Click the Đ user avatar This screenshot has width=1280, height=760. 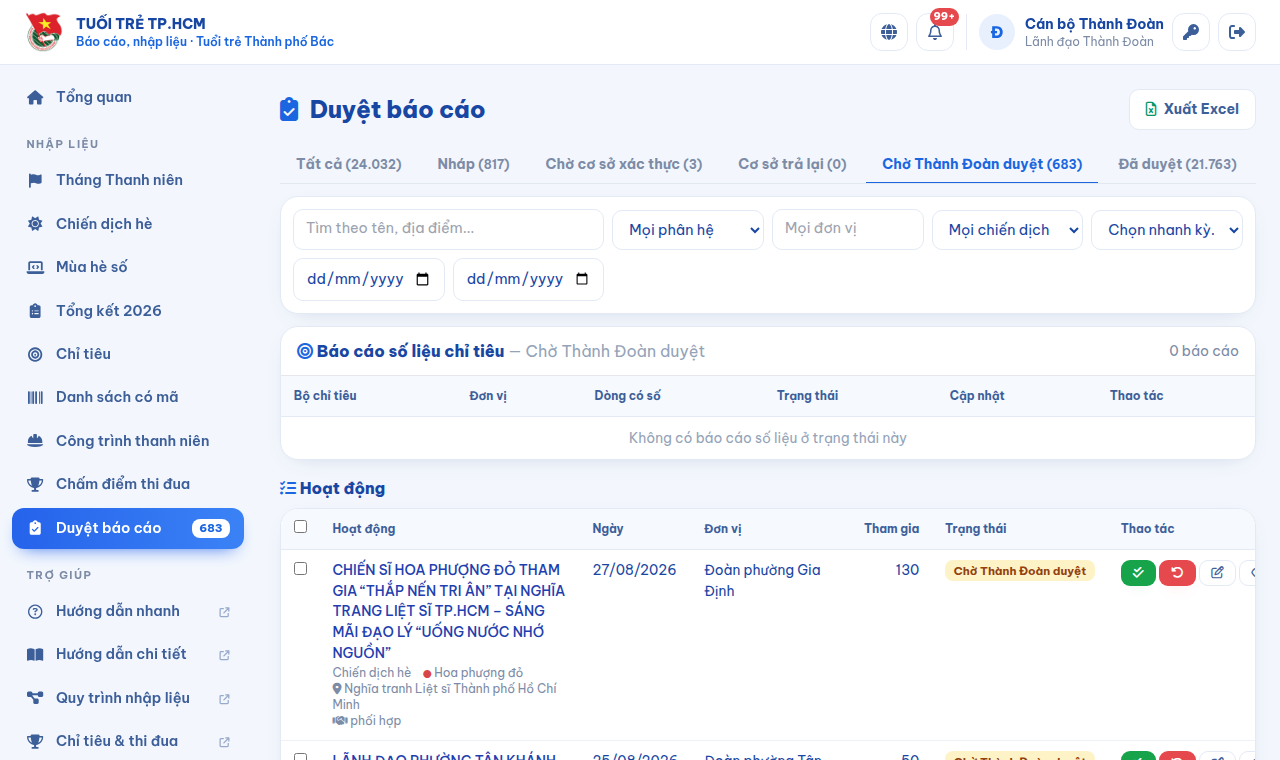[x=997, y=32]
